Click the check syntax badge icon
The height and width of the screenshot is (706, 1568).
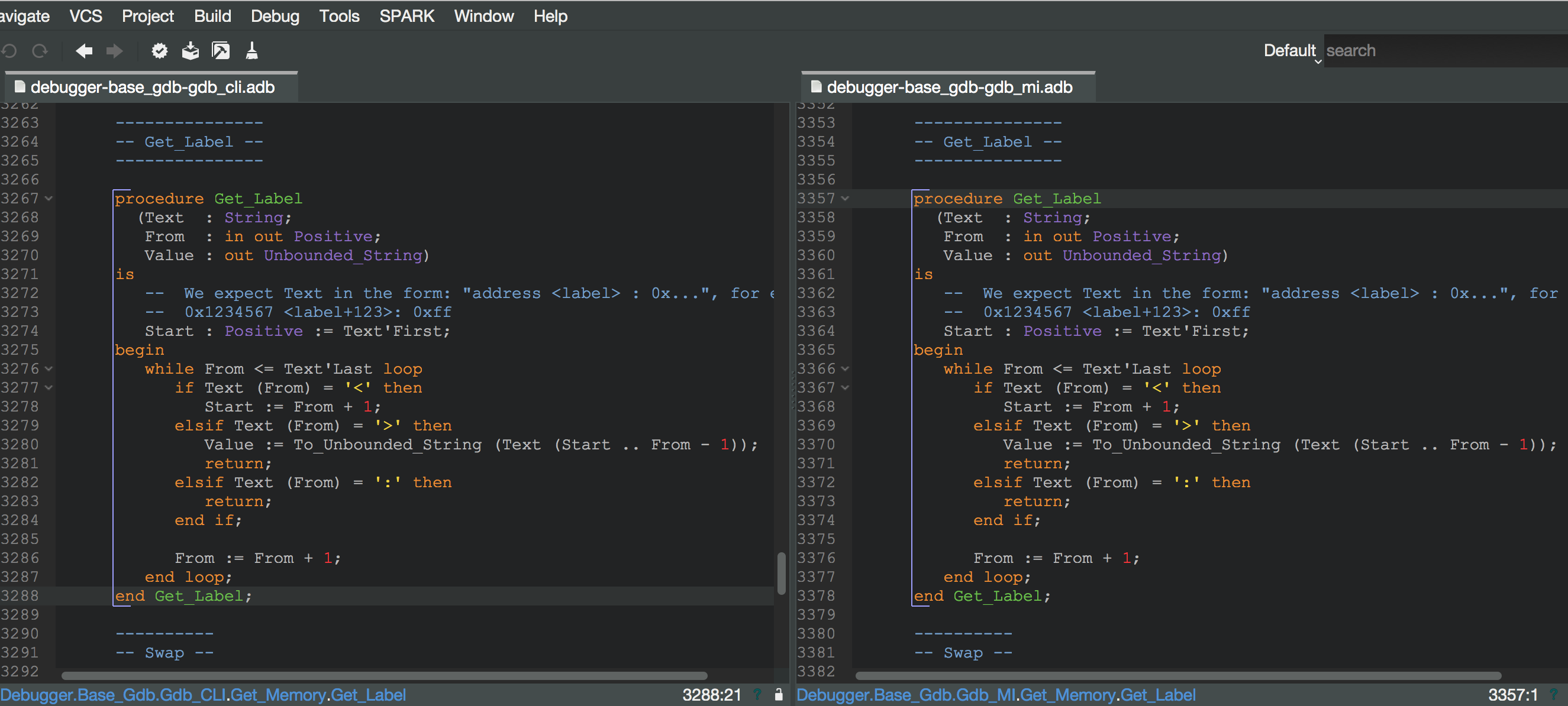(160, 51)
